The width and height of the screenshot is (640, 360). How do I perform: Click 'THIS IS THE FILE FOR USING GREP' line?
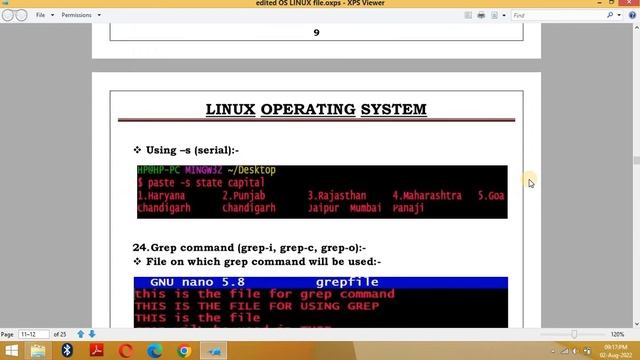click(257, 306)
